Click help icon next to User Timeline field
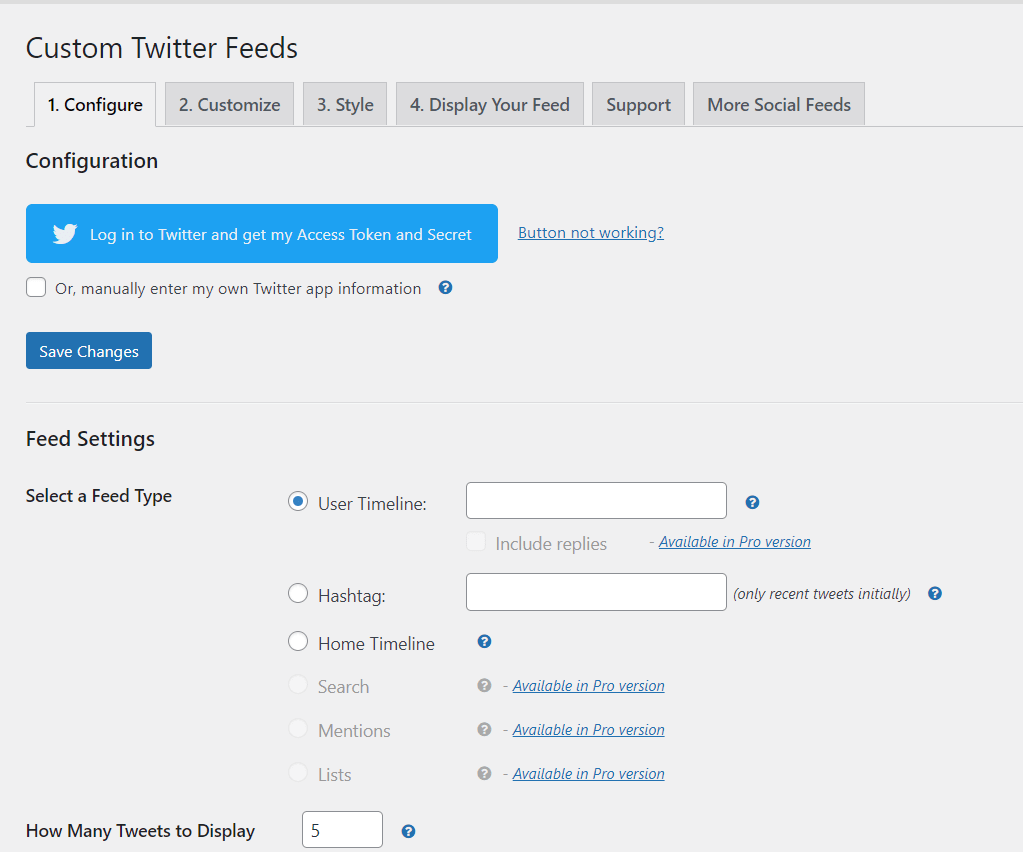The height and width of the screenshot is (852, 1023). tap(752, 502)
